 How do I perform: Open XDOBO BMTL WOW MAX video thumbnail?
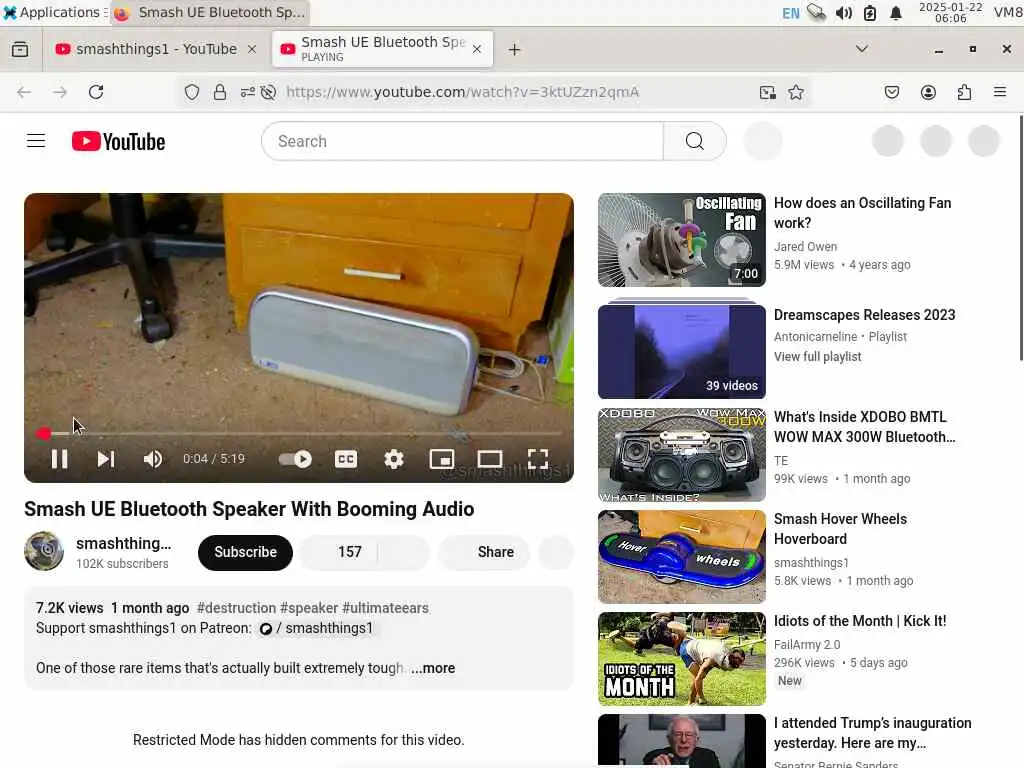(x=682, y=455)
